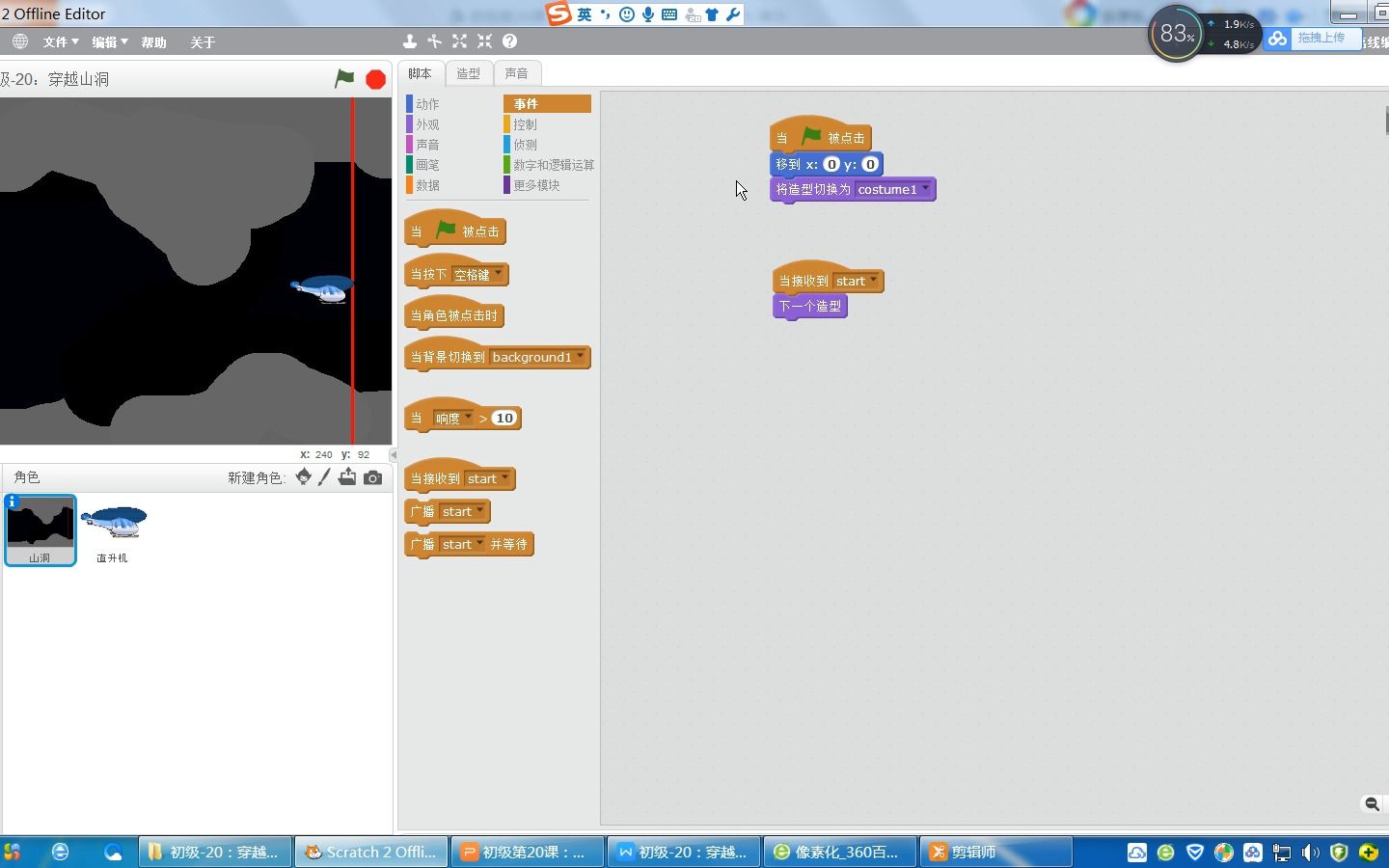Image resolution: width=1389 pixels, height=868 pixels.
Task: Click palette block 当绿旗被点击
Action: pos(455,230)
